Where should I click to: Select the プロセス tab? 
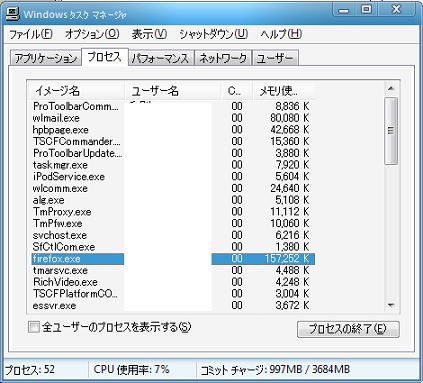tap(105, 57)
